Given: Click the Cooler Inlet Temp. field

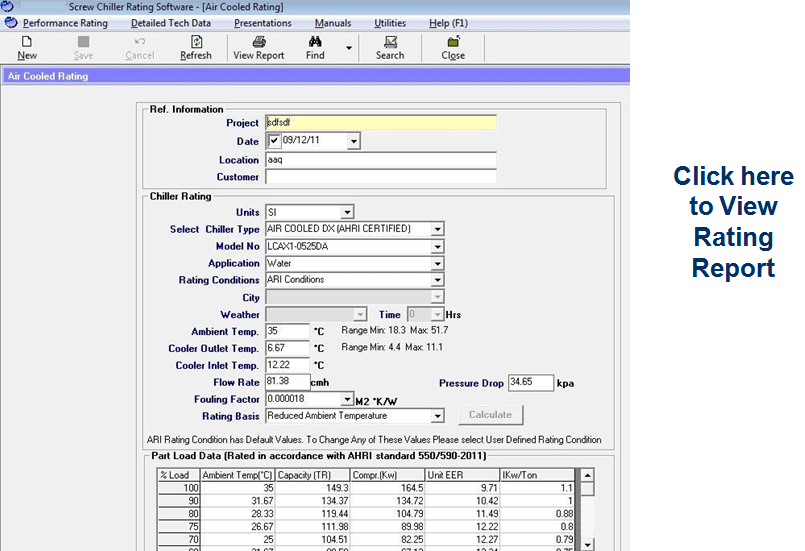Looking at the screenshot, I should pyautogui.click(x=288, y=365).
